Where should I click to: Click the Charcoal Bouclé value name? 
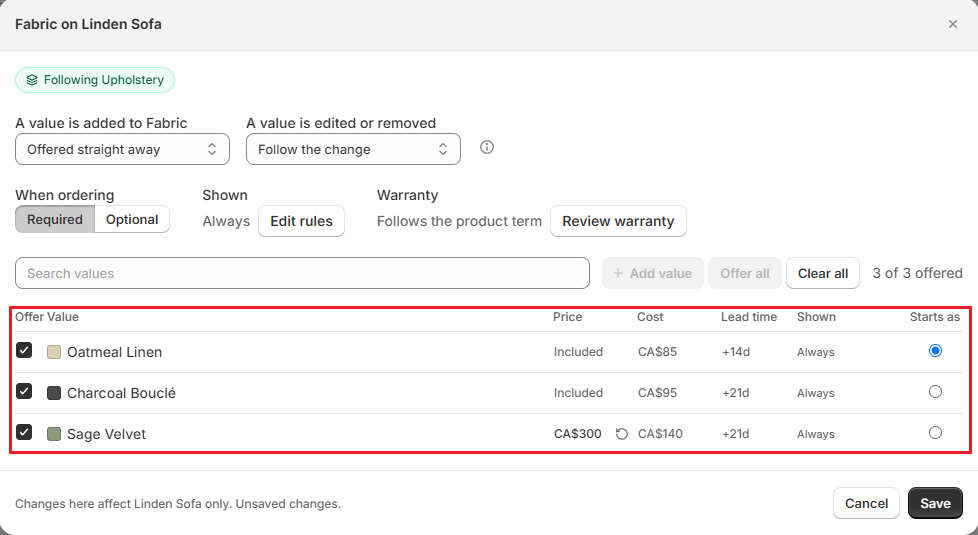[x=122, y=393]
